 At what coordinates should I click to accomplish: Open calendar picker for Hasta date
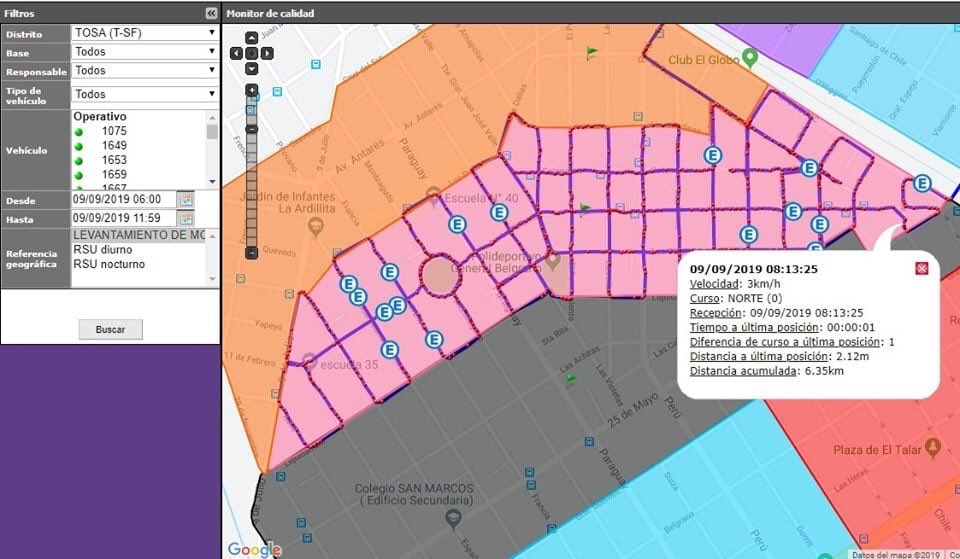185,218
